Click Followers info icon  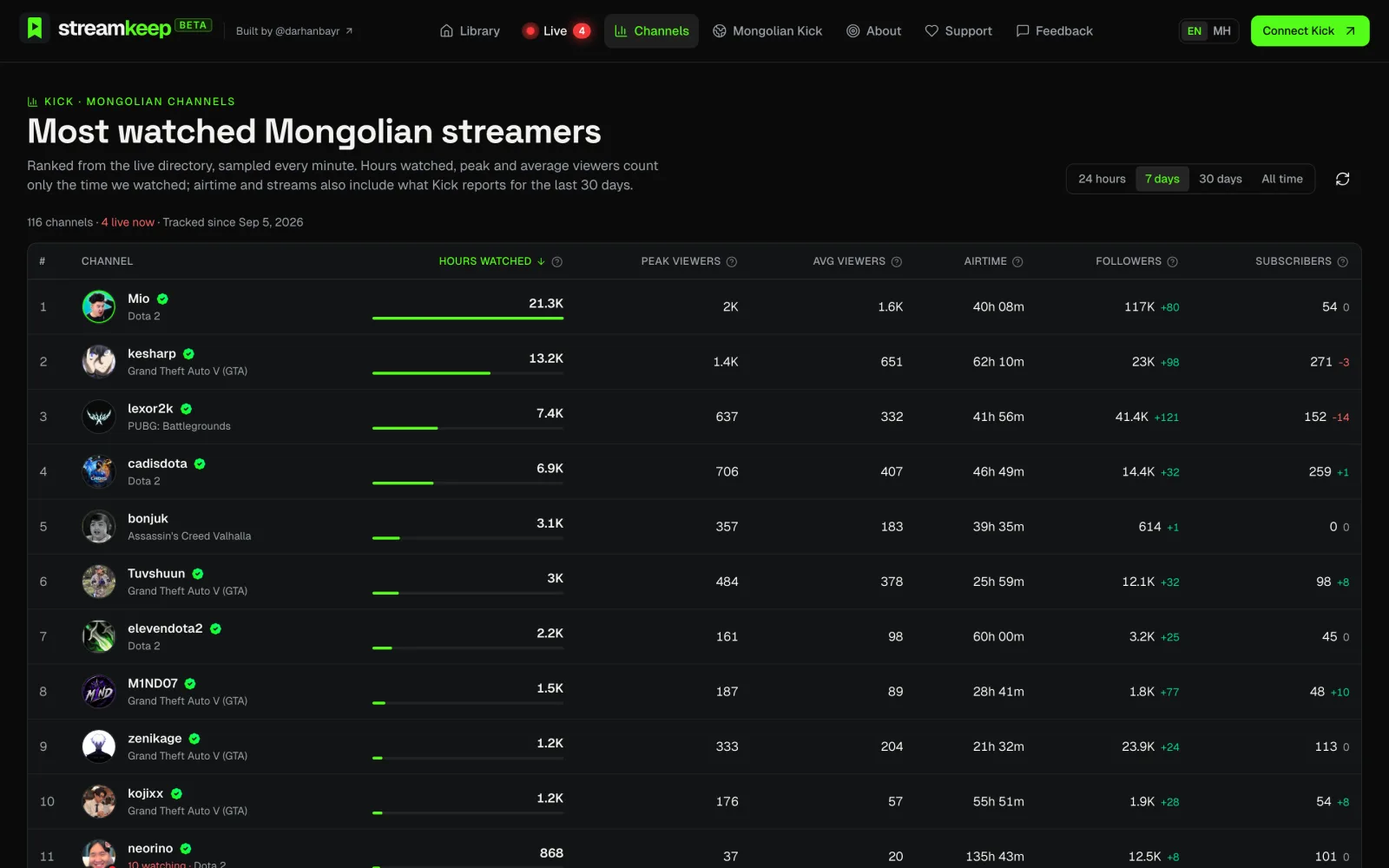(x=1172, y=261)
